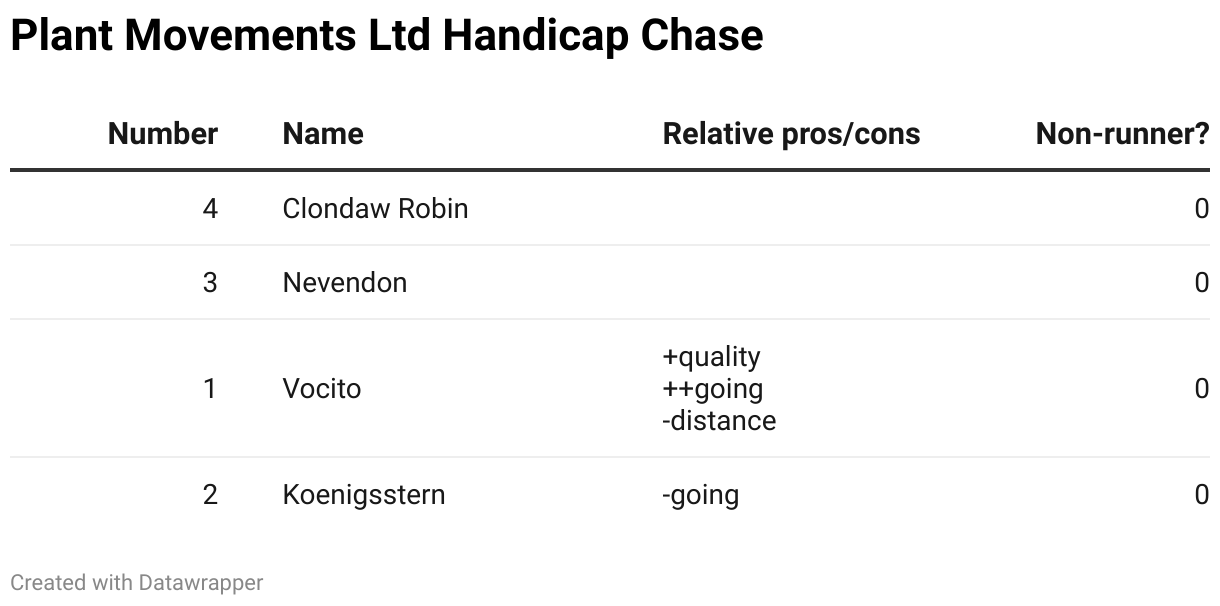This screenshot has width=1220, height=606.
Task: Click the +quality text for Vocito
Action: [711, 357]
